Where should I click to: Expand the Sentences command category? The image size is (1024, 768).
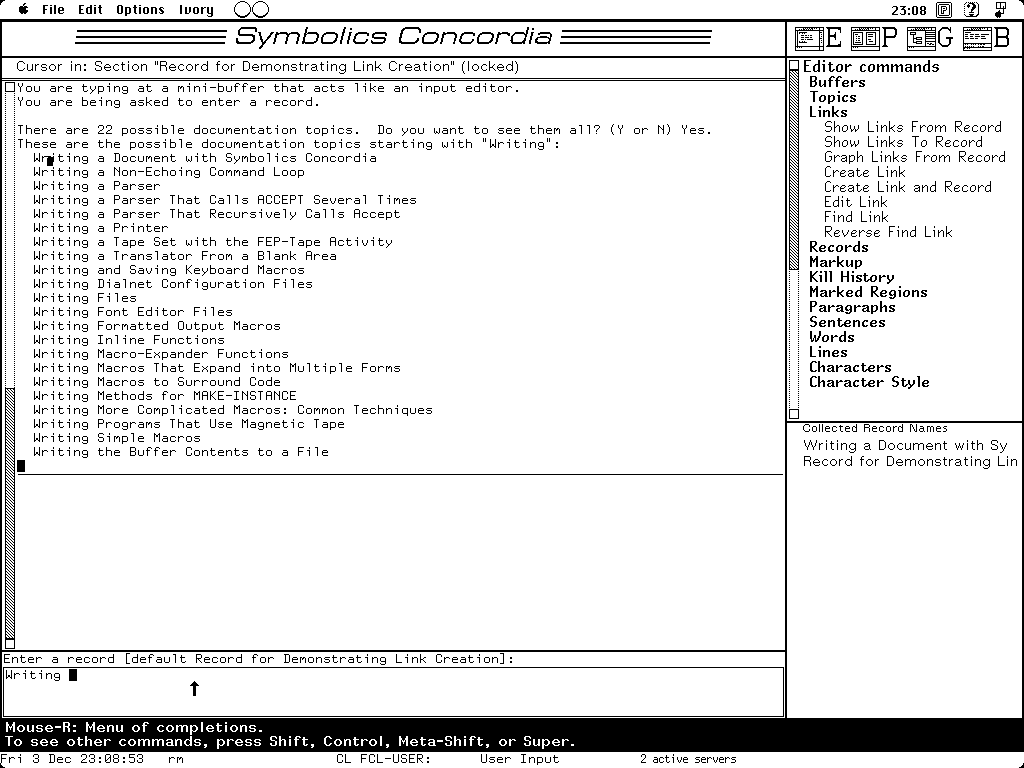[x=847, y=322]
